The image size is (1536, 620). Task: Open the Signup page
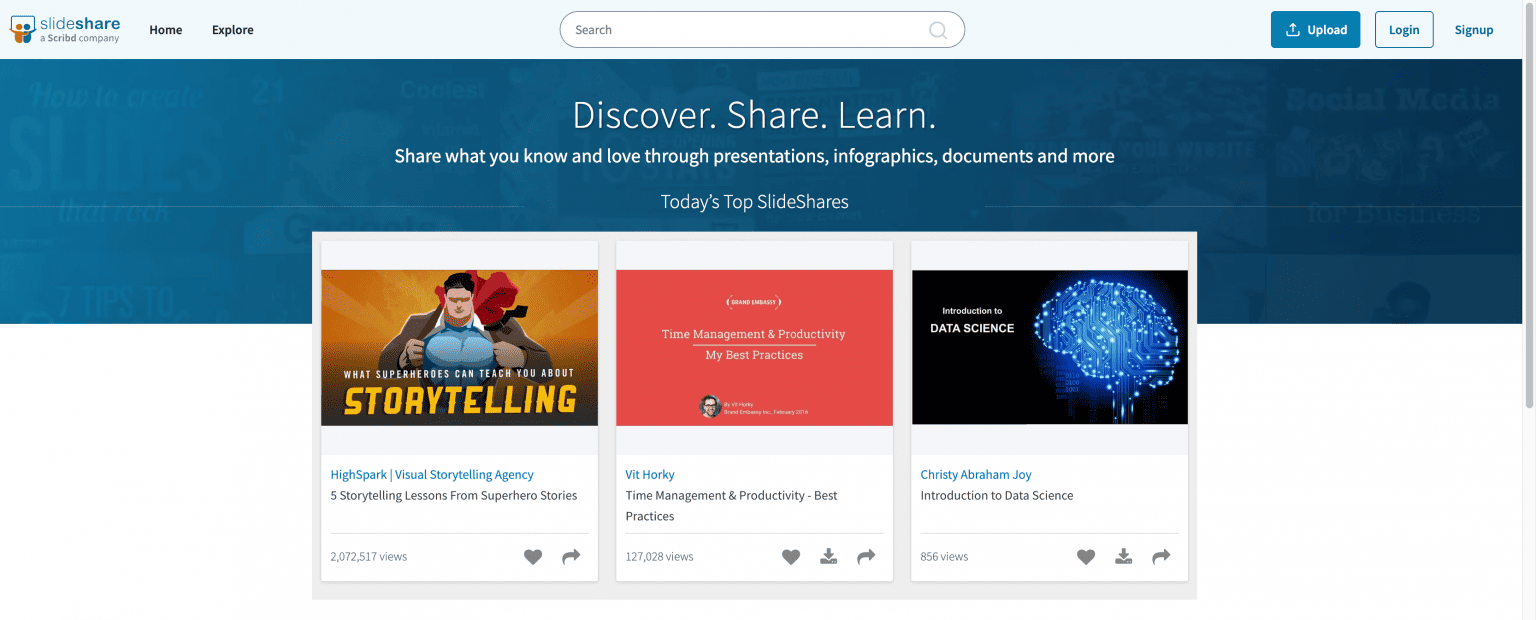pos(1473,29)
